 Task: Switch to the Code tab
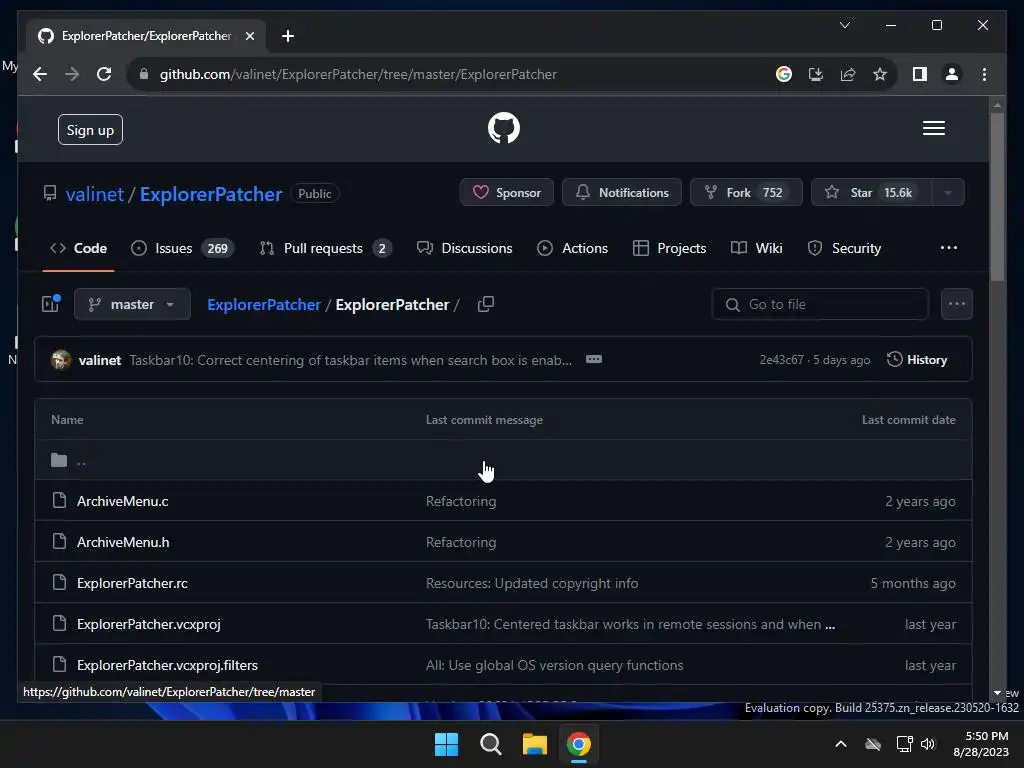point(78,248)
